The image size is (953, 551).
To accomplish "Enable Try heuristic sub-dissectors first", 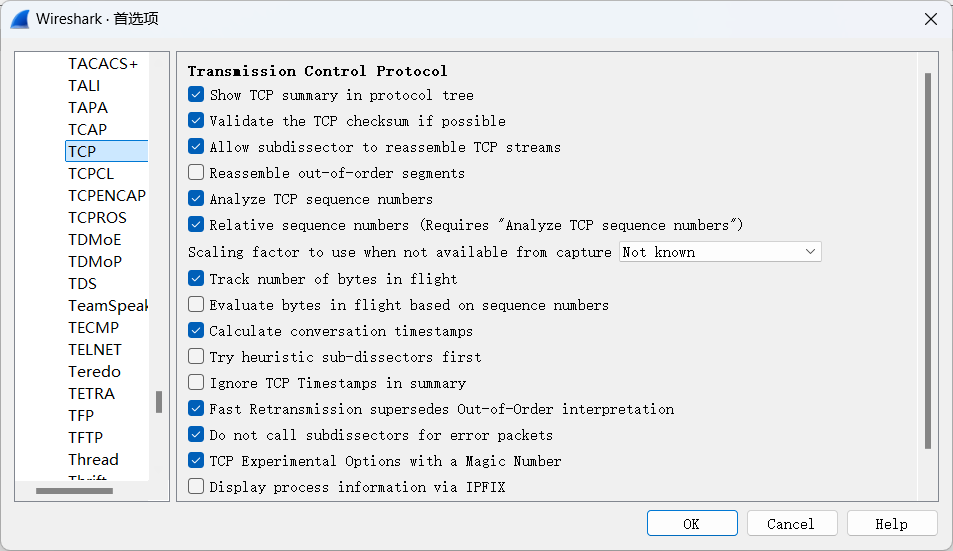I will pos(196,357).
